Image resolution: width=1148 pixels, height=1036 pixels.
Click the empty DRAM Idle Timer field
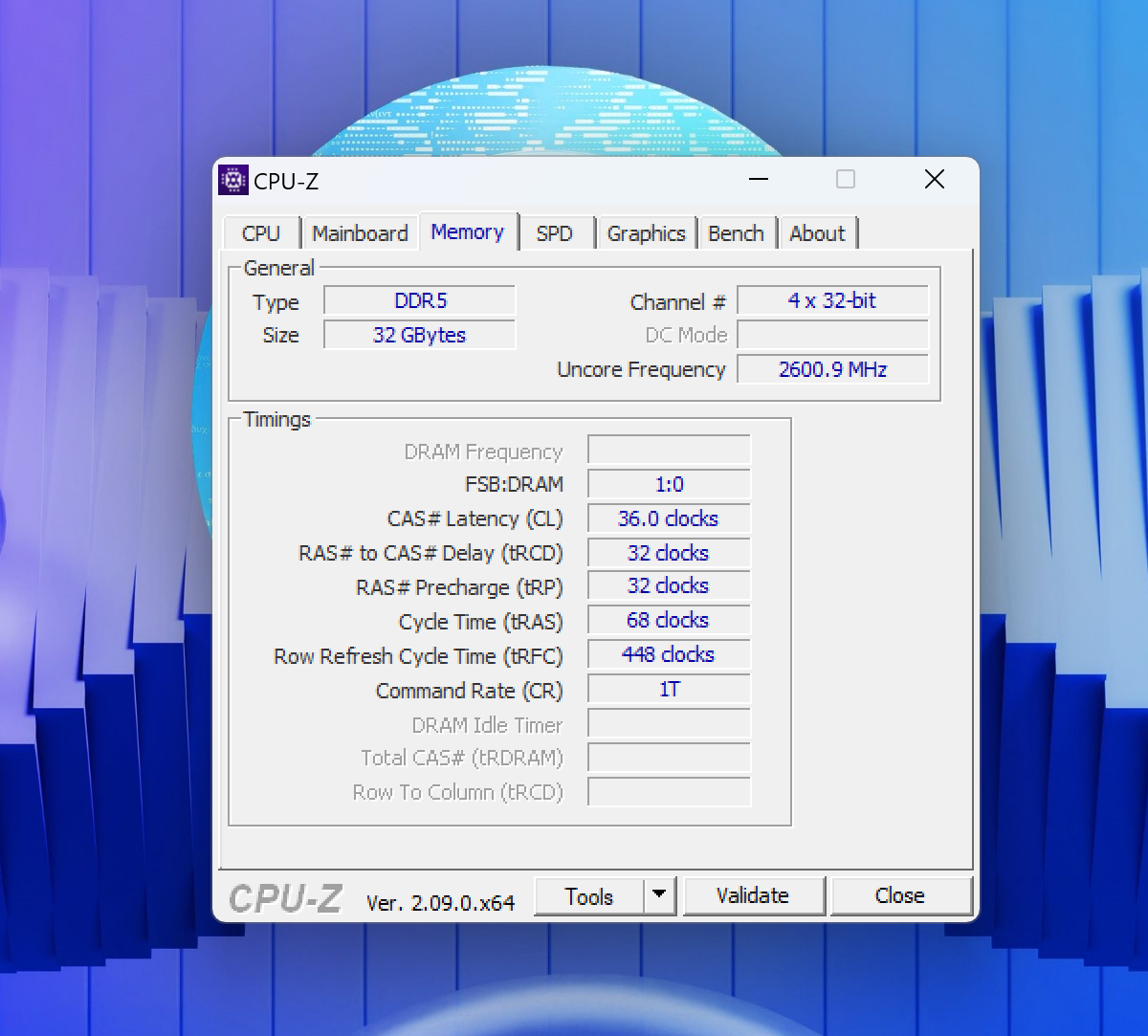pos(670,723)
